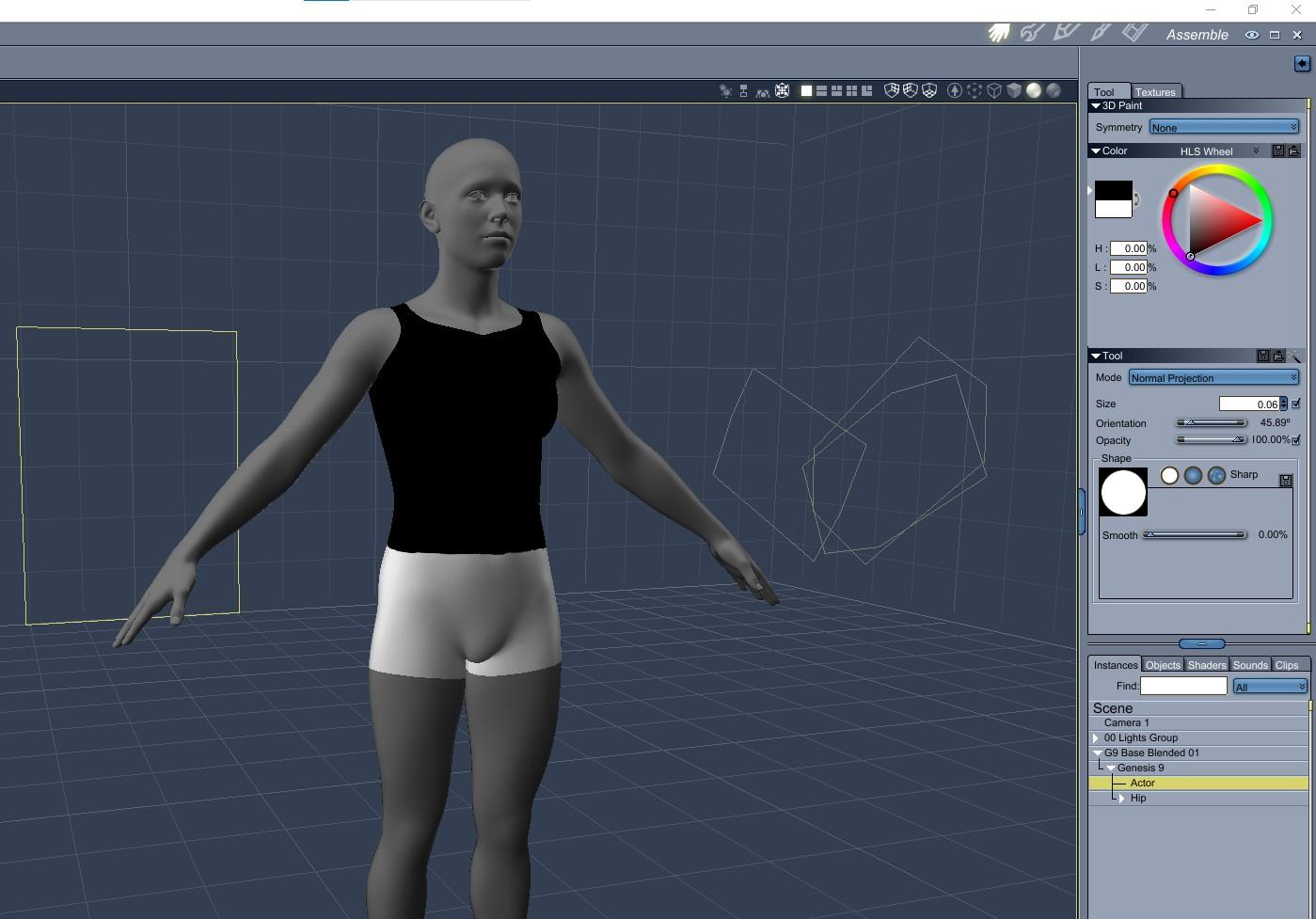Screen dimensions: 1316x919
Task: Click the circled up-arrow icon in viewport toolbar
Action: point(955,90)
